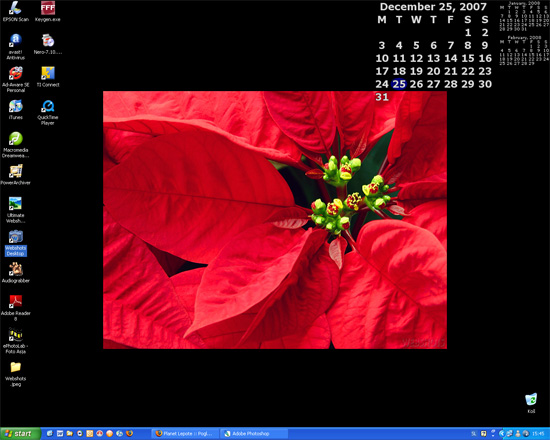Click first Quick Launch icon beside Start
The height and width of the screenshot is (440, 550).
coord(50,433)
